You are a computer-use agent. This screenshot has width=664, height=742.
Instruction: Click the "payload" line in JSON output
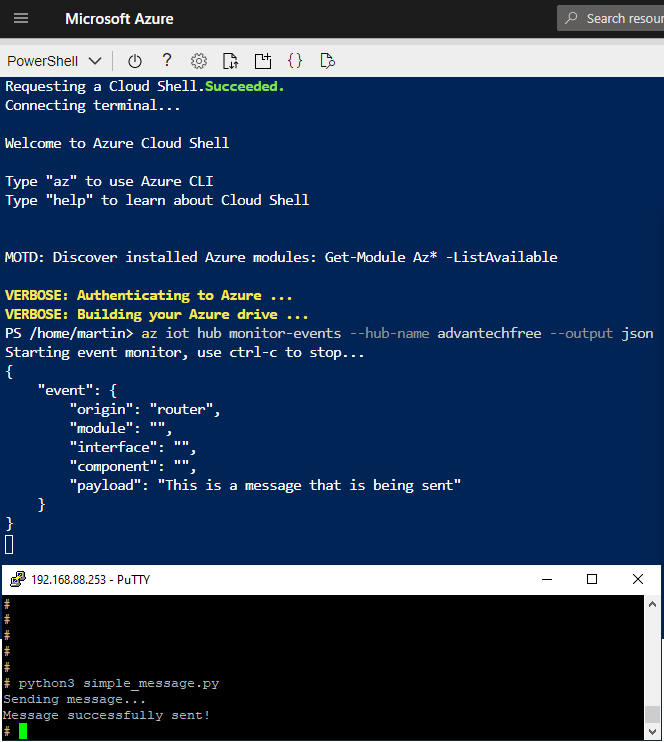pyautogui.click(x=265, y=486)
